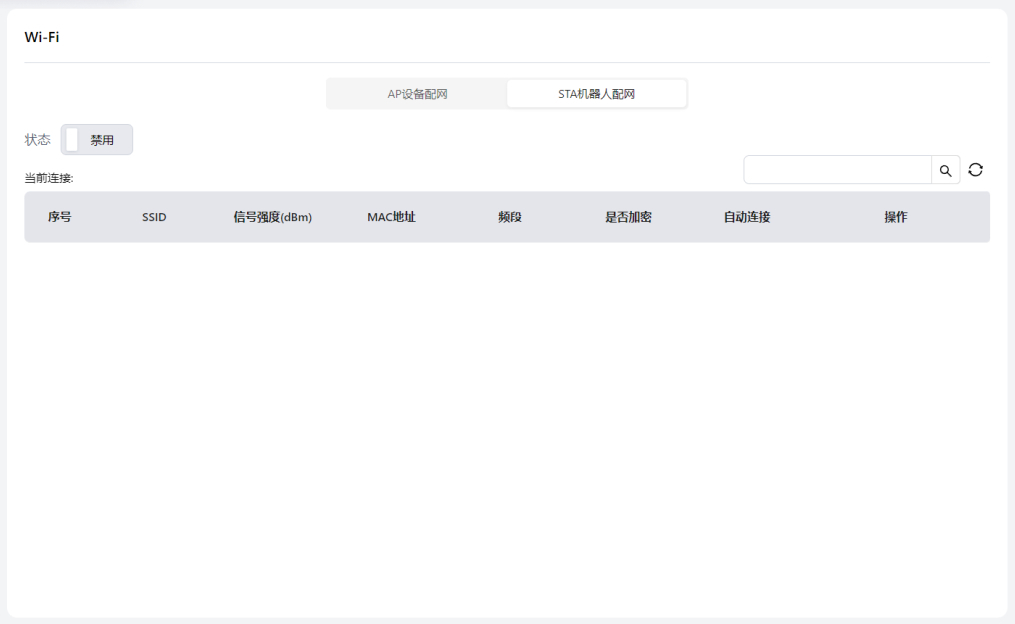This screenshot has height=624, width=1015.
Task: Focus the Wi-Fi search input field
Action: [837, 170]
